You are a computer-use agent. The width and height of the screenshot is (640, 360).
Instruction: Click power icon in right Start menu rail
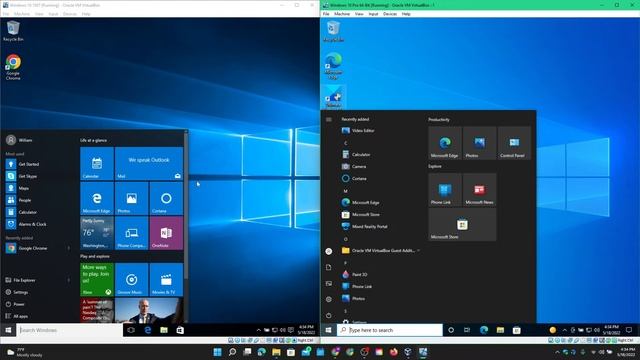329,315
